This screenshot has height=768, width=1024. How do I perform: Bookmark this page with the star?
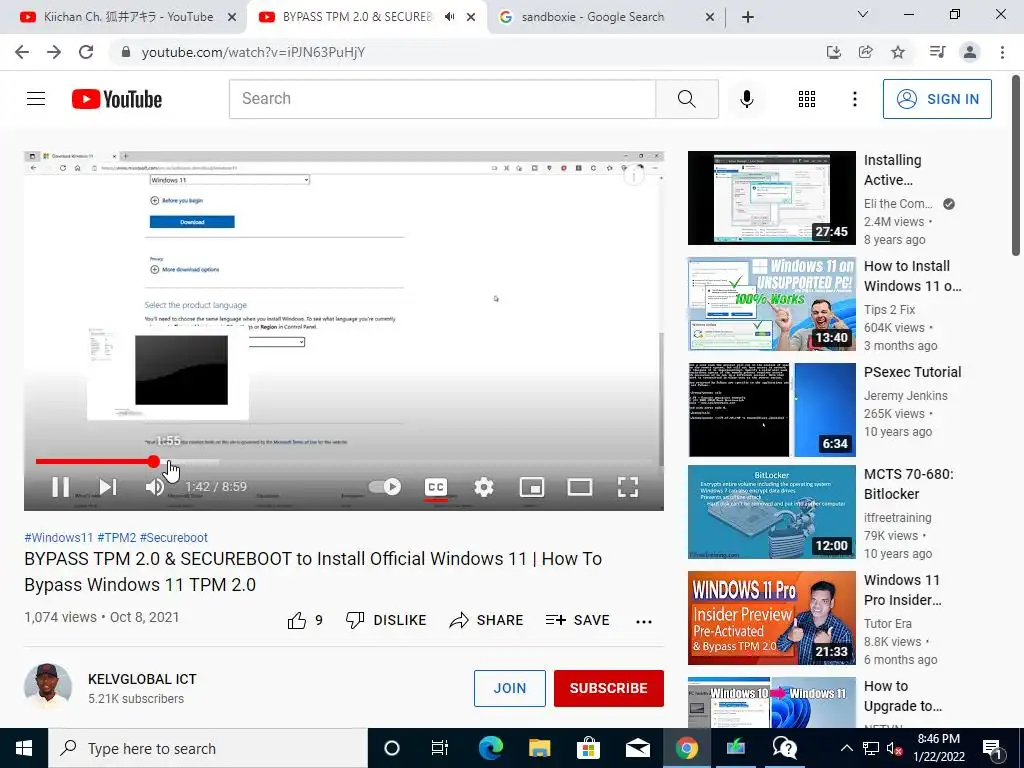(898, 52)
